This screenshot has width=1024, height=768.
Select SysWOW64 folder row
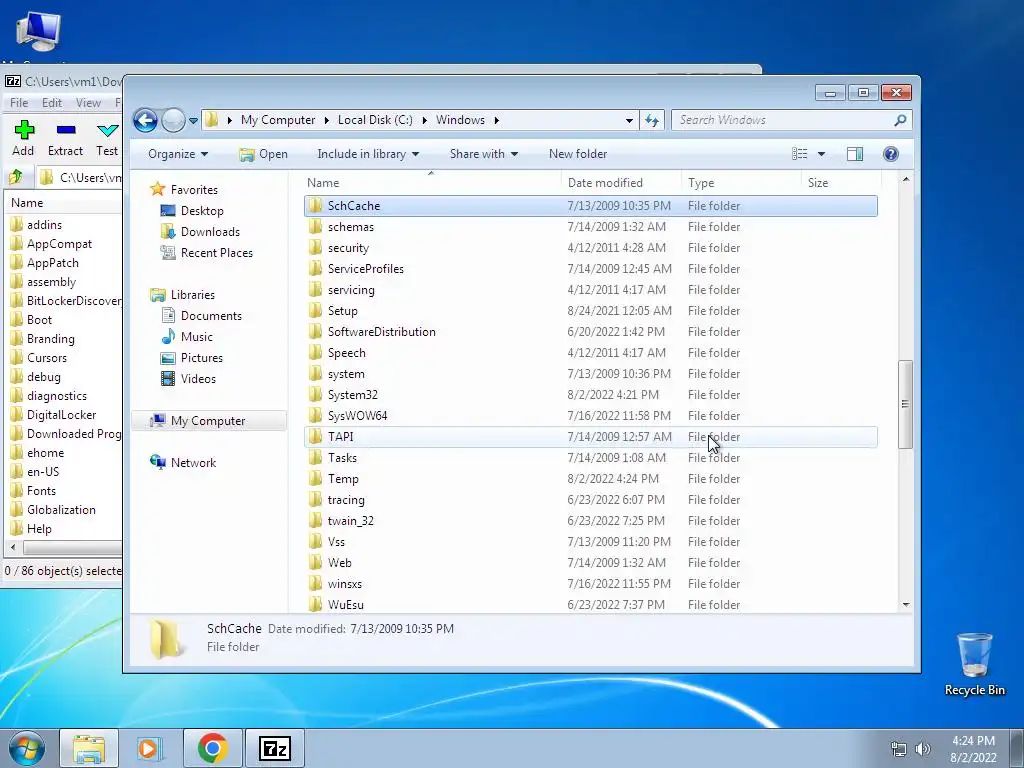[x=590, y=416]
